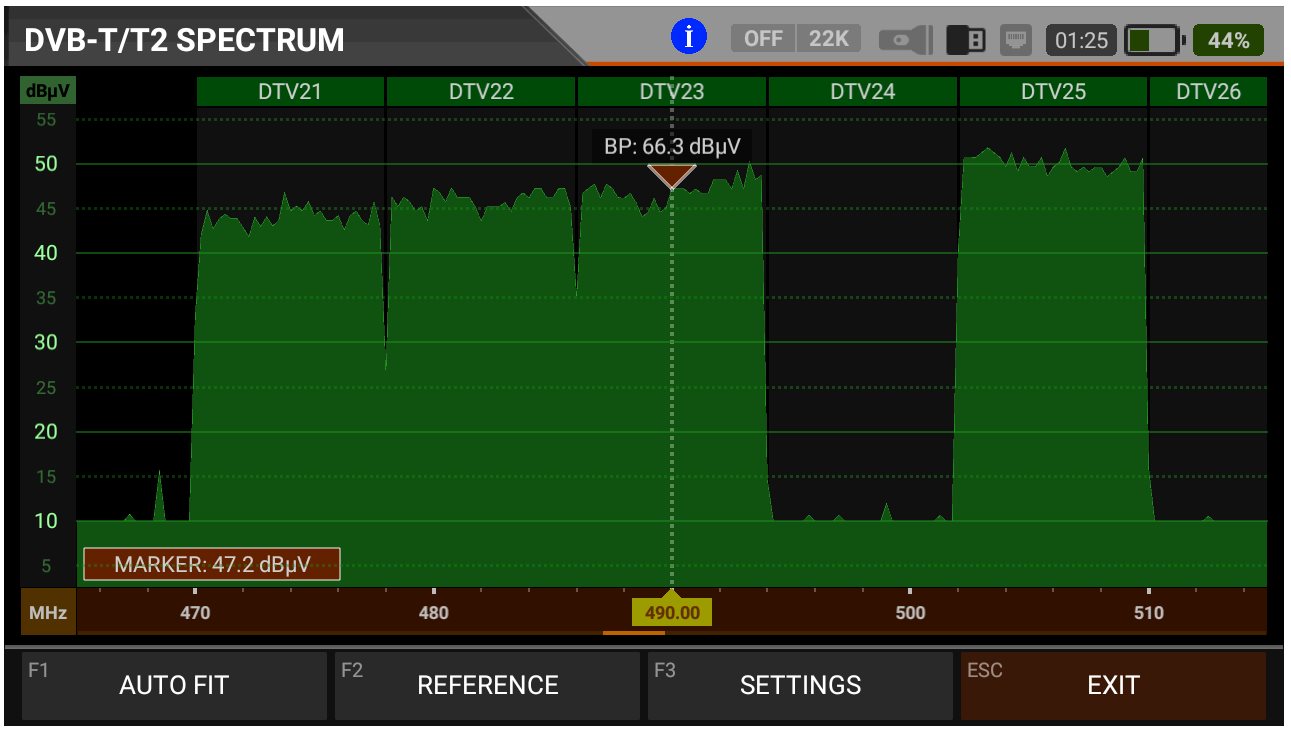Click the battery level icon
The height and width of the screenshot is (732, 1291).
coord(1153,40)
